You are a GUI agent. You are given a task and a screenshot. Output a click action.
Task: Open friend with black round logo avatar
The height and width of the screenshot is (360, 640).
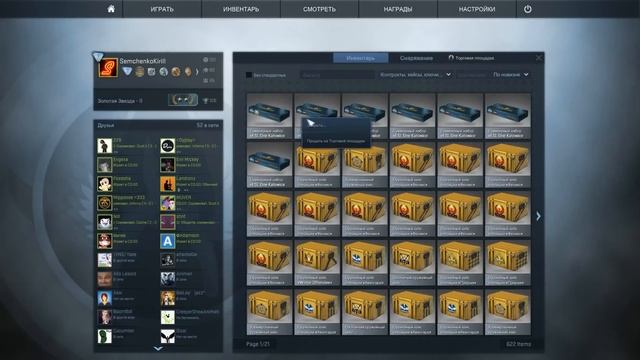tap(167, 146)
